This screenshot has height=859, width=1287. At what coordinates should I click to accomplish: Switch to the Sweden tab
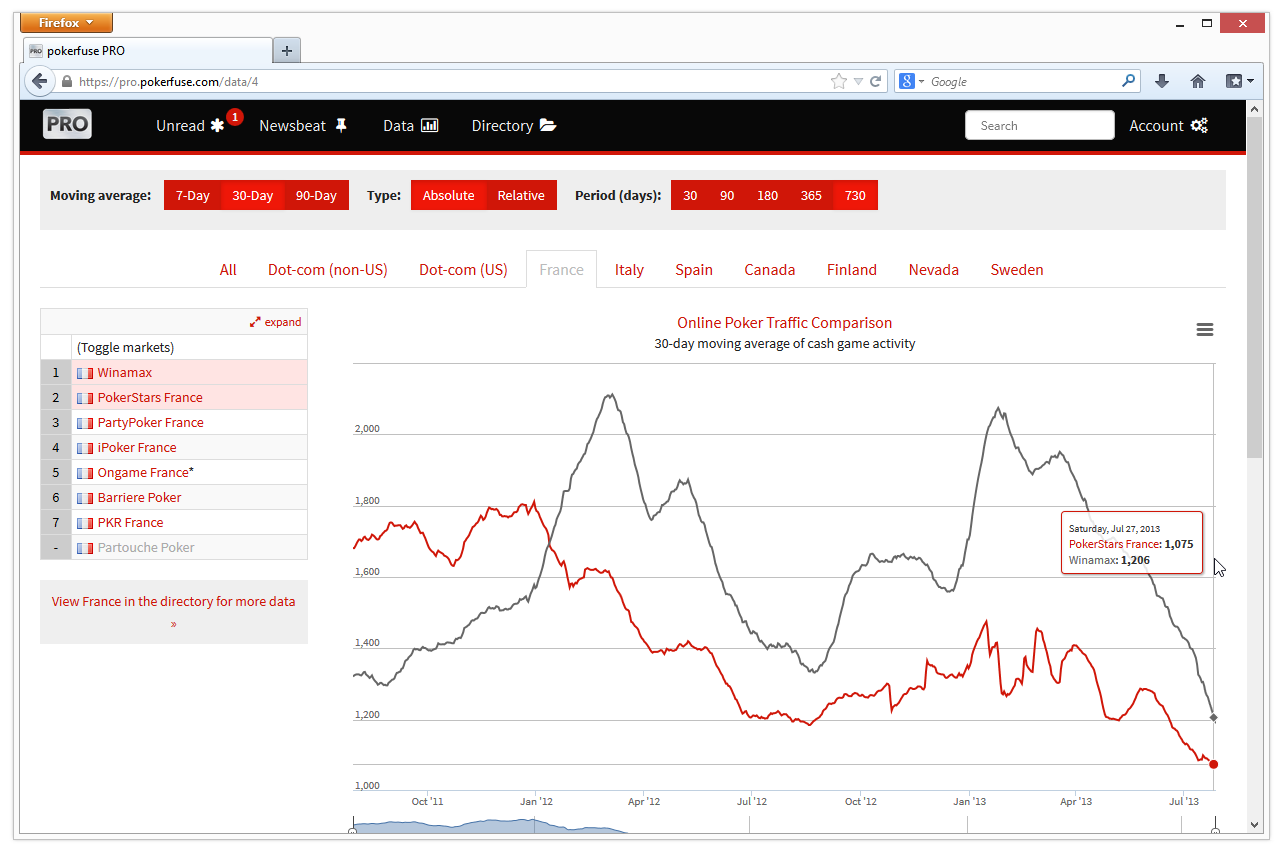1017,269
